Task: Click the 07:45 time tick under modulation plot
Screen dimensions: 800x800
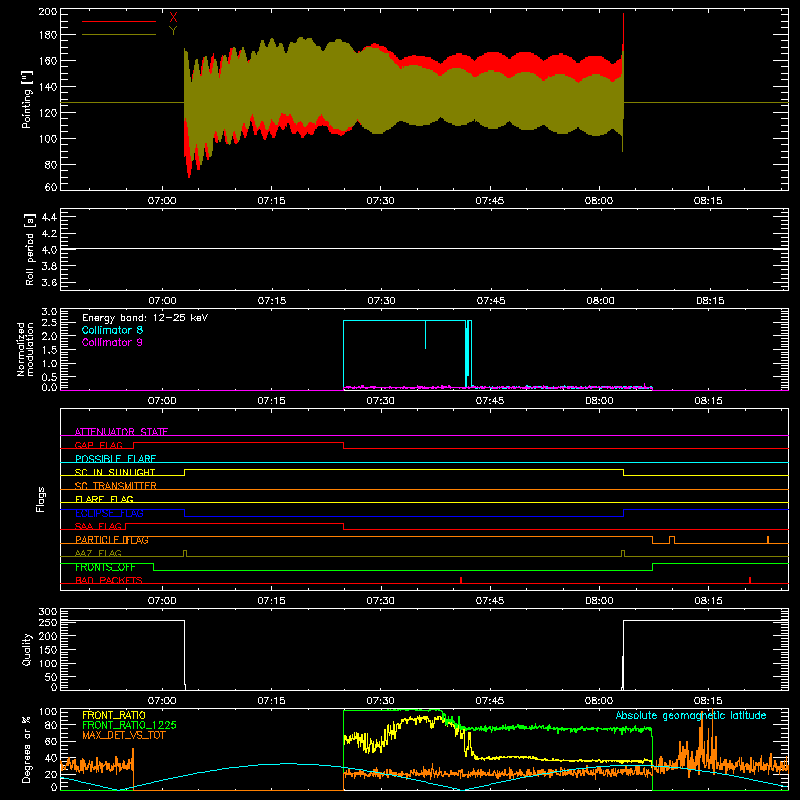Action: [x=490, y=401]
